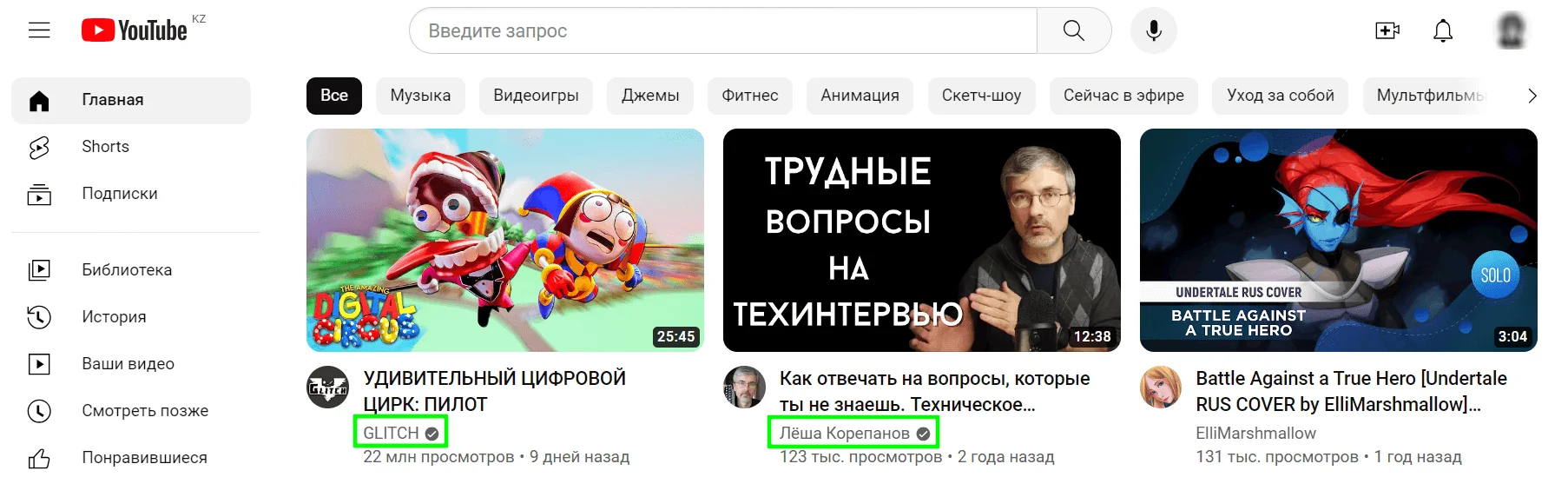Screen dimensions: 1568x497
Task: Open the Battle Against a True Hero thumbnail
Action: coord(1339,241)
